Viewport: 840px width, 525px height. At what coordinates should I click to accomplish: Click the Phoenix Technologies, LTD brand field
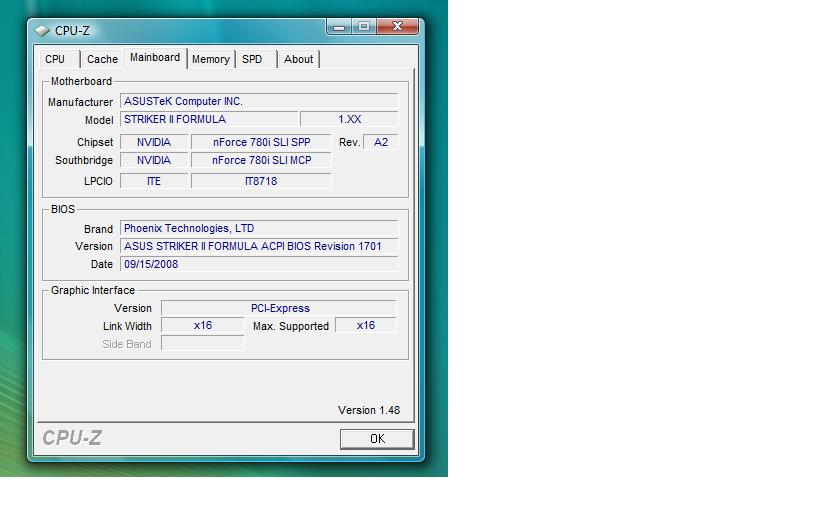[259, 228]
